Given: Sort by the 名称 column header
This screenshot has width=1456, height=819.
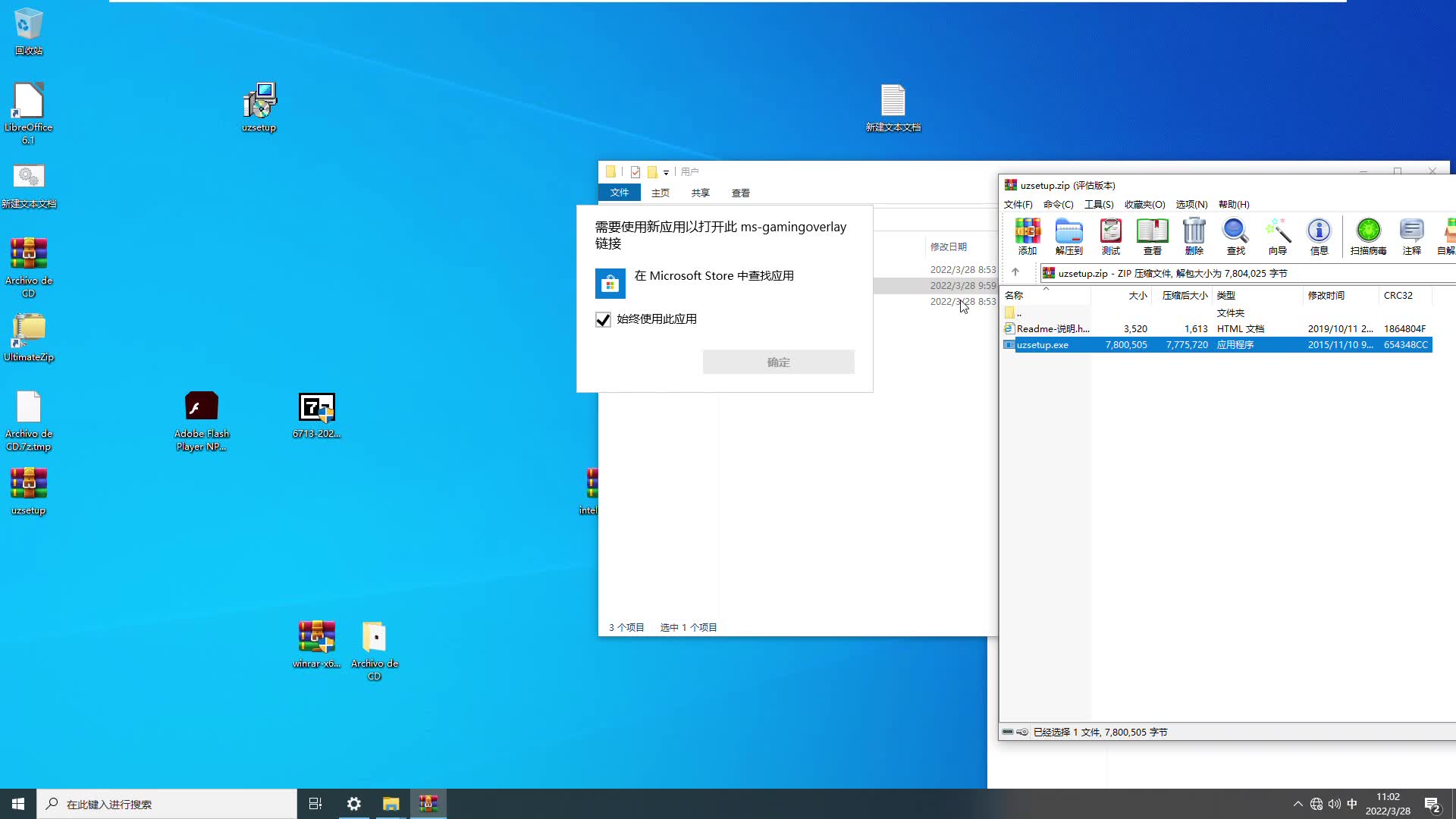Looking at the screenshot, I should tap(1045, 296).
